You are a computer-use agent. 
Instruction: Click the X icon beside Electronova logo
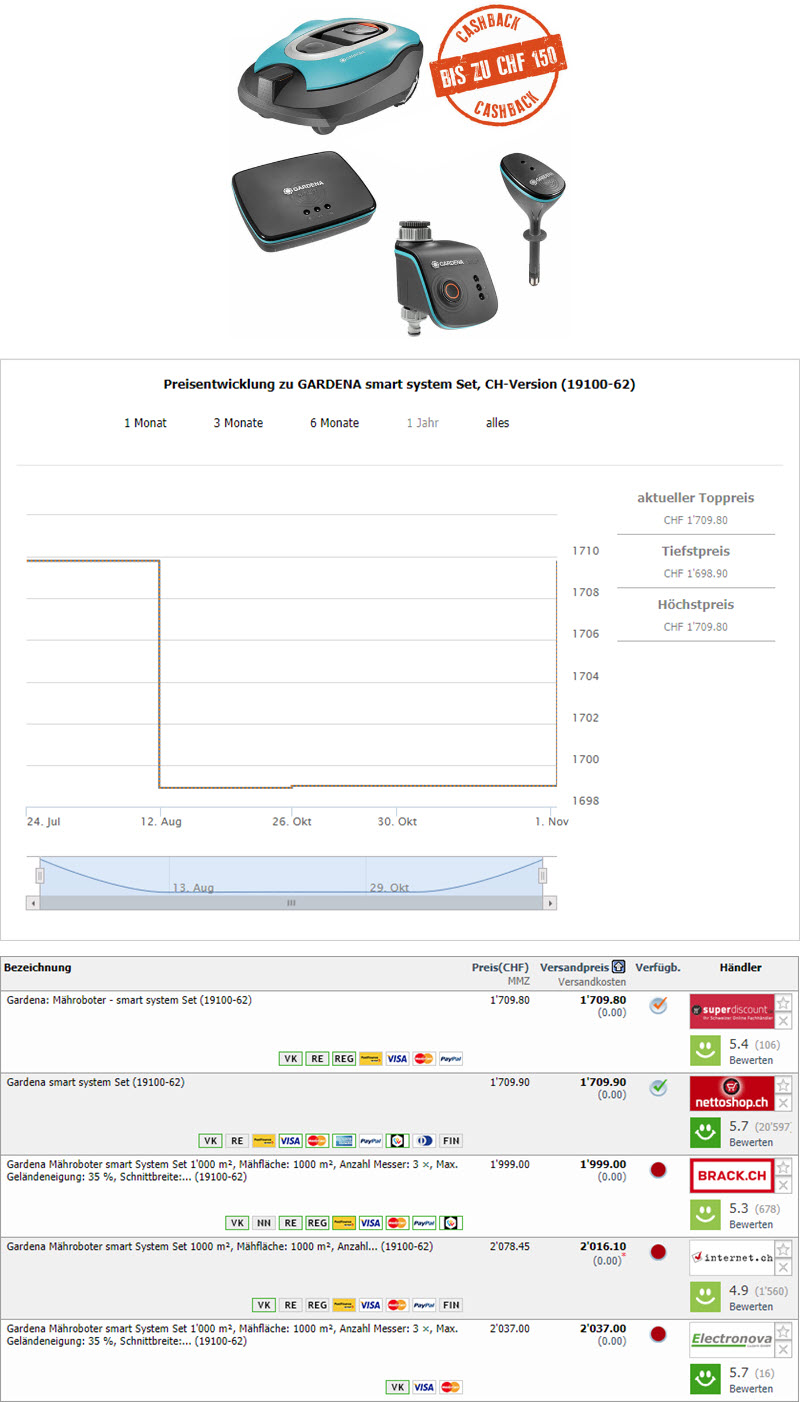coord(784,1349)
